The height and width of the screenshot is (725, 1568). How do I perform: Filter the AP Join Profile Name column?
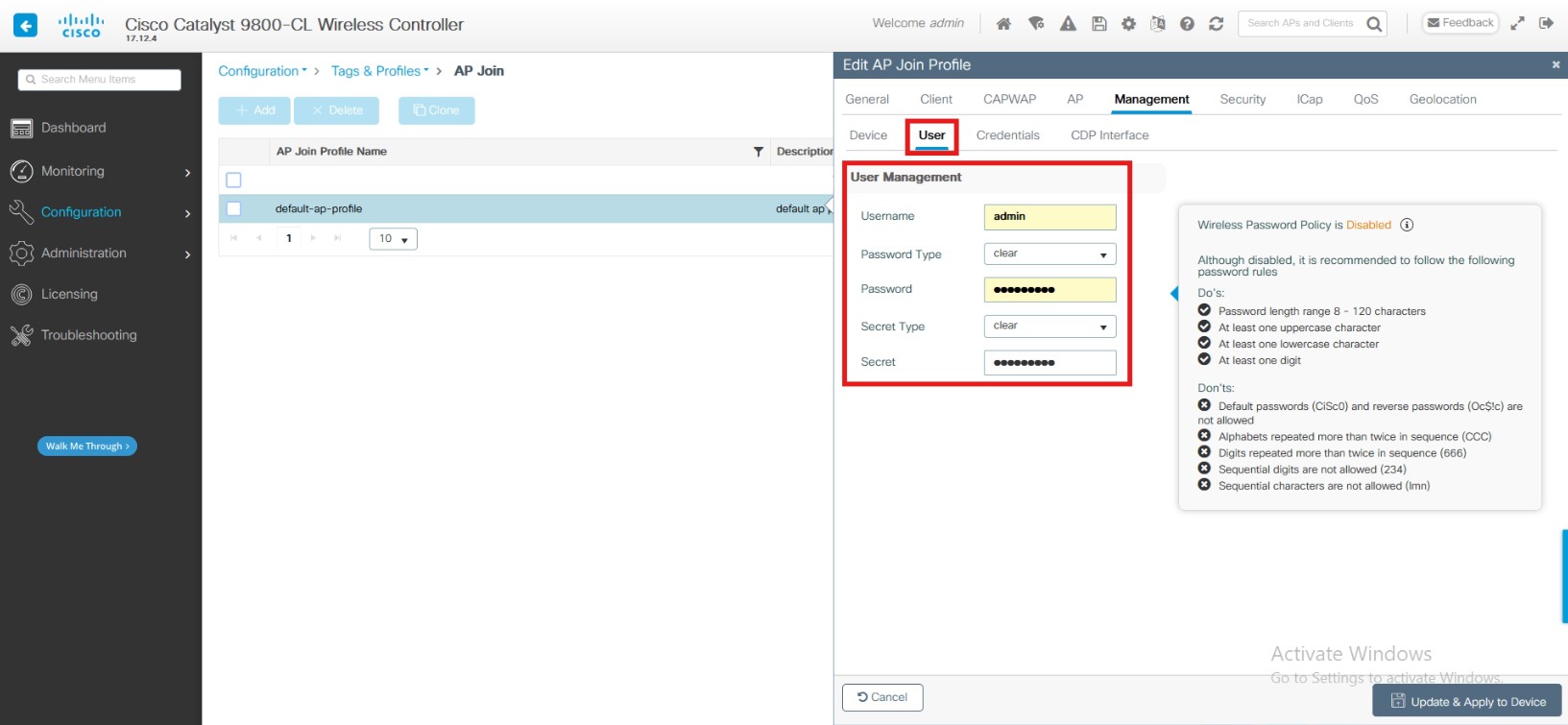pos(759,152)
